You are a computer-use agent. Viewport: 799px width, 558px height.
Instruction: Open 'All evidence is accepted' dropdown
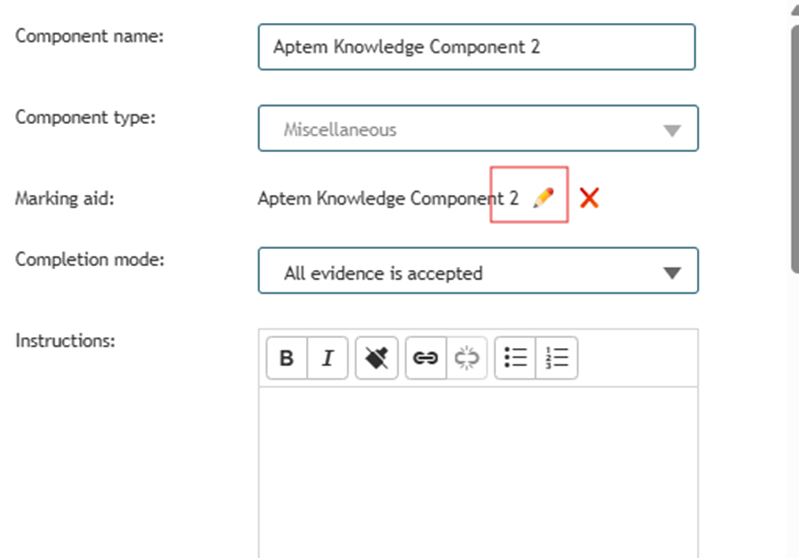click(478, 271)
